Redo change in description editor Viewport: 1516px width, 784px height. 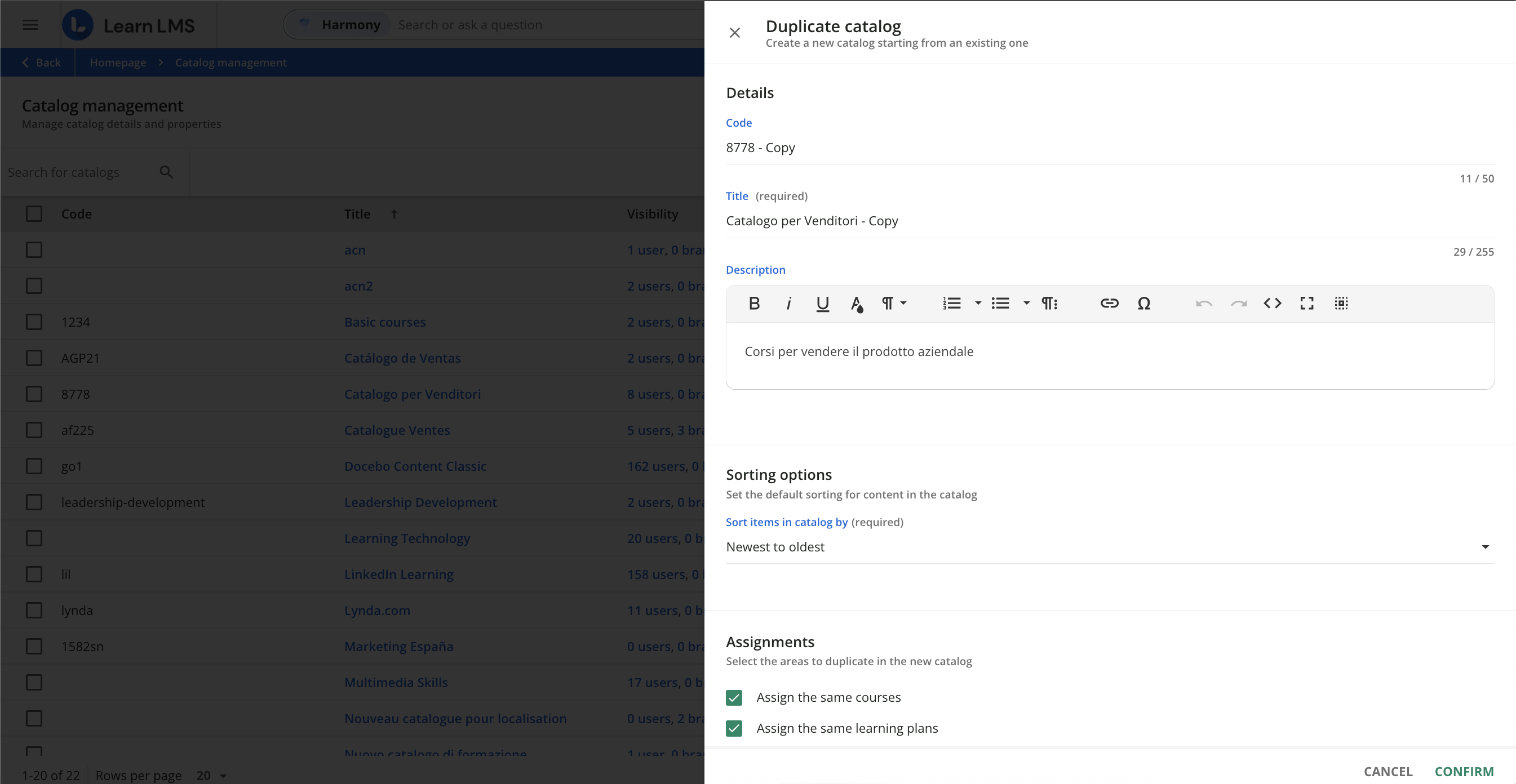pyautogui.click(x=1238, y=304)
